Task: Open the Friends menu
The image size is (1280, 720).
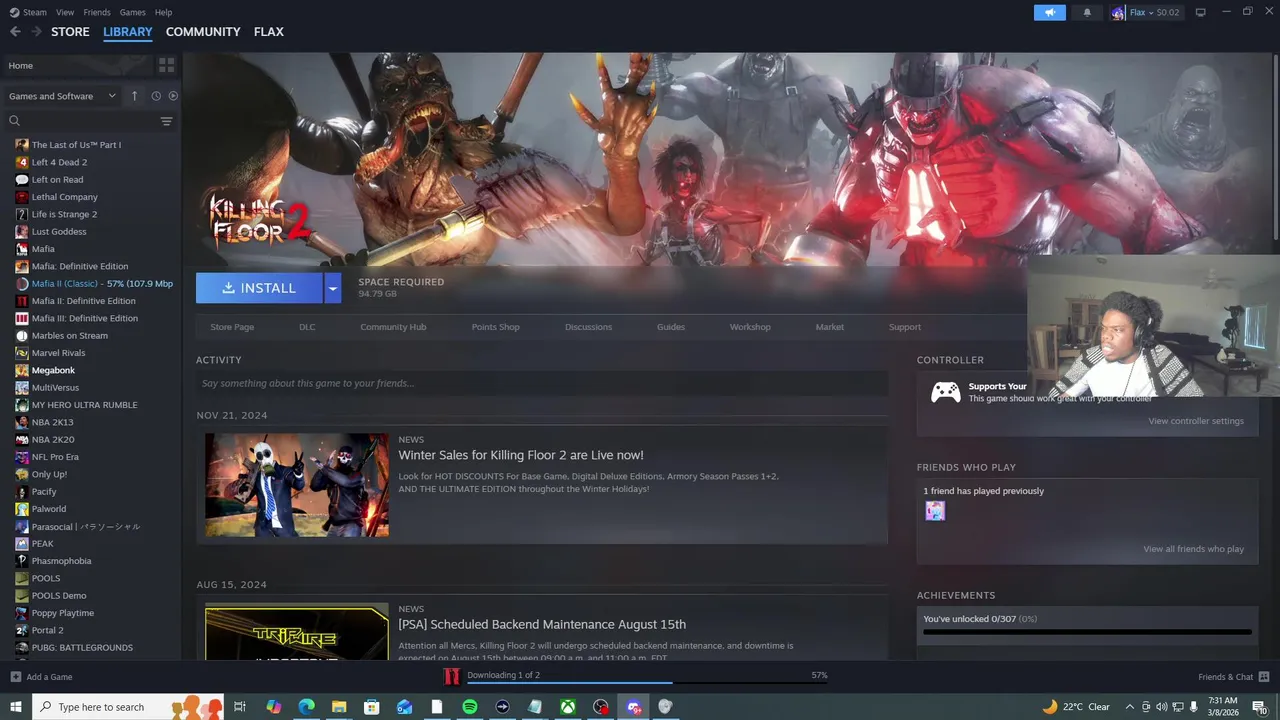Action: [x=97, y=12]
